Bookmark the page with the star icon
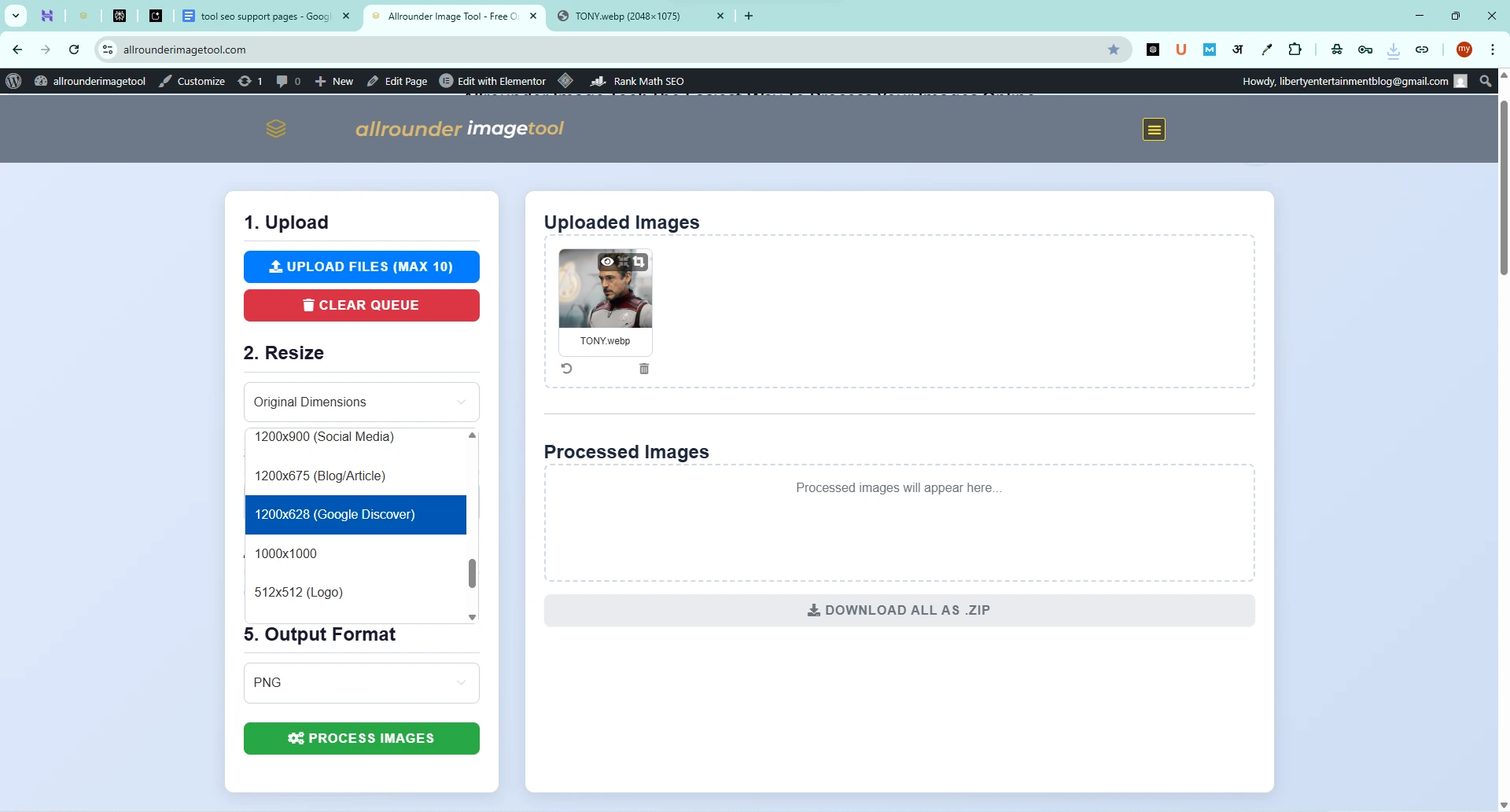The height and width of the screenshot is (812, 1510). tap(1114, 50)
